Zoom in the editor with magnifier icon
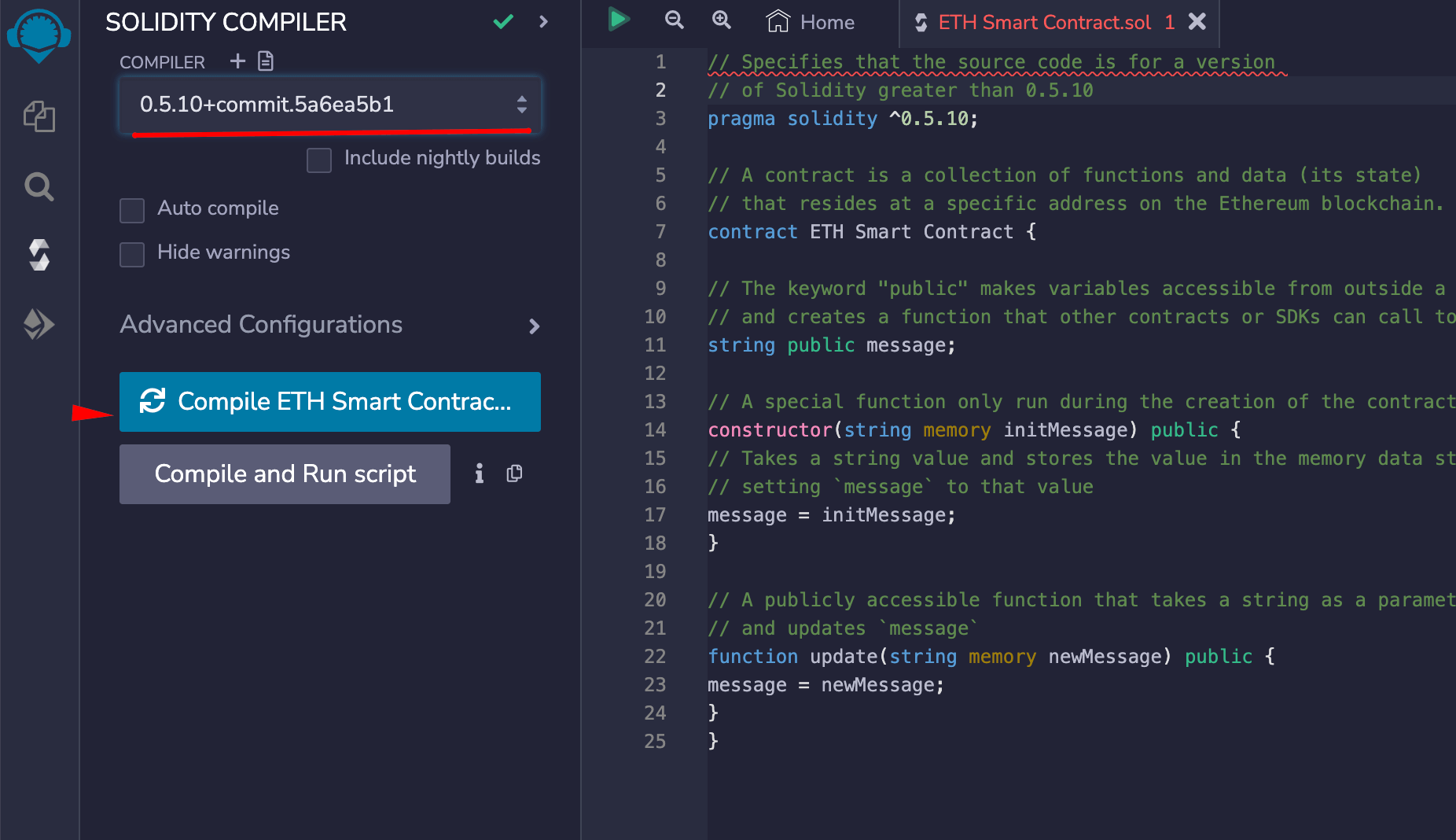Viewport: 1456px width, 840px height. tap(721, 21)
